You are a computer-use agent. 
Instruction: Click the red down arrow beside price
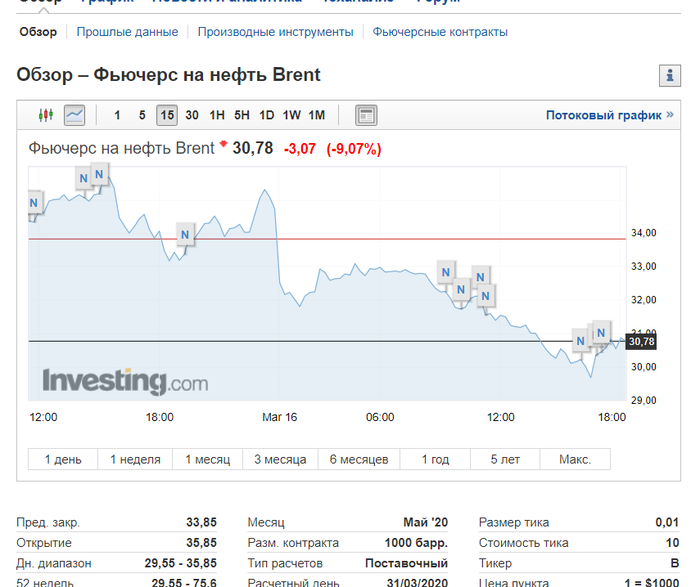223,143
